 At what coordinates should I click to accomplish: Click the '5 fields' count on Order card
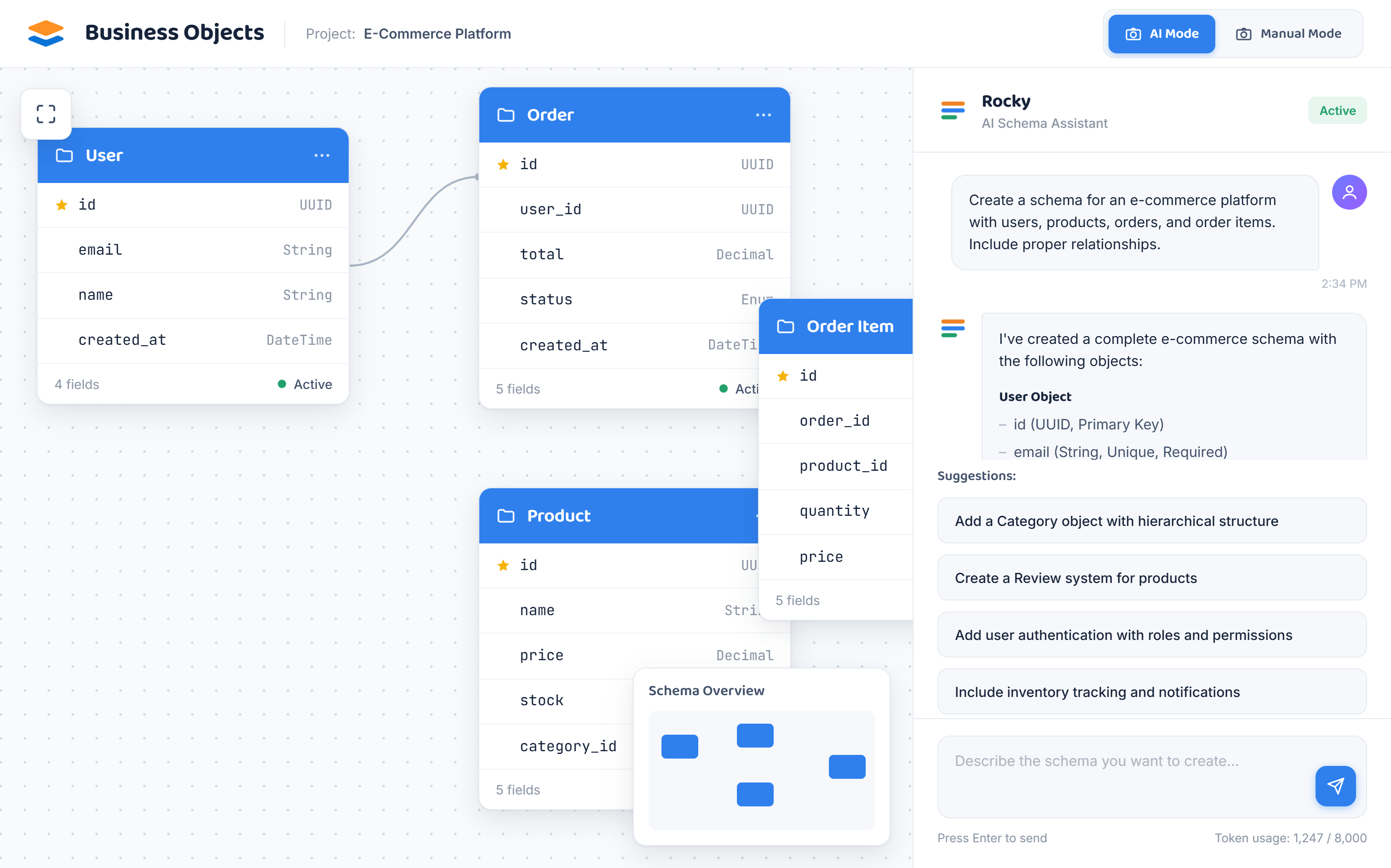point(518,388)
